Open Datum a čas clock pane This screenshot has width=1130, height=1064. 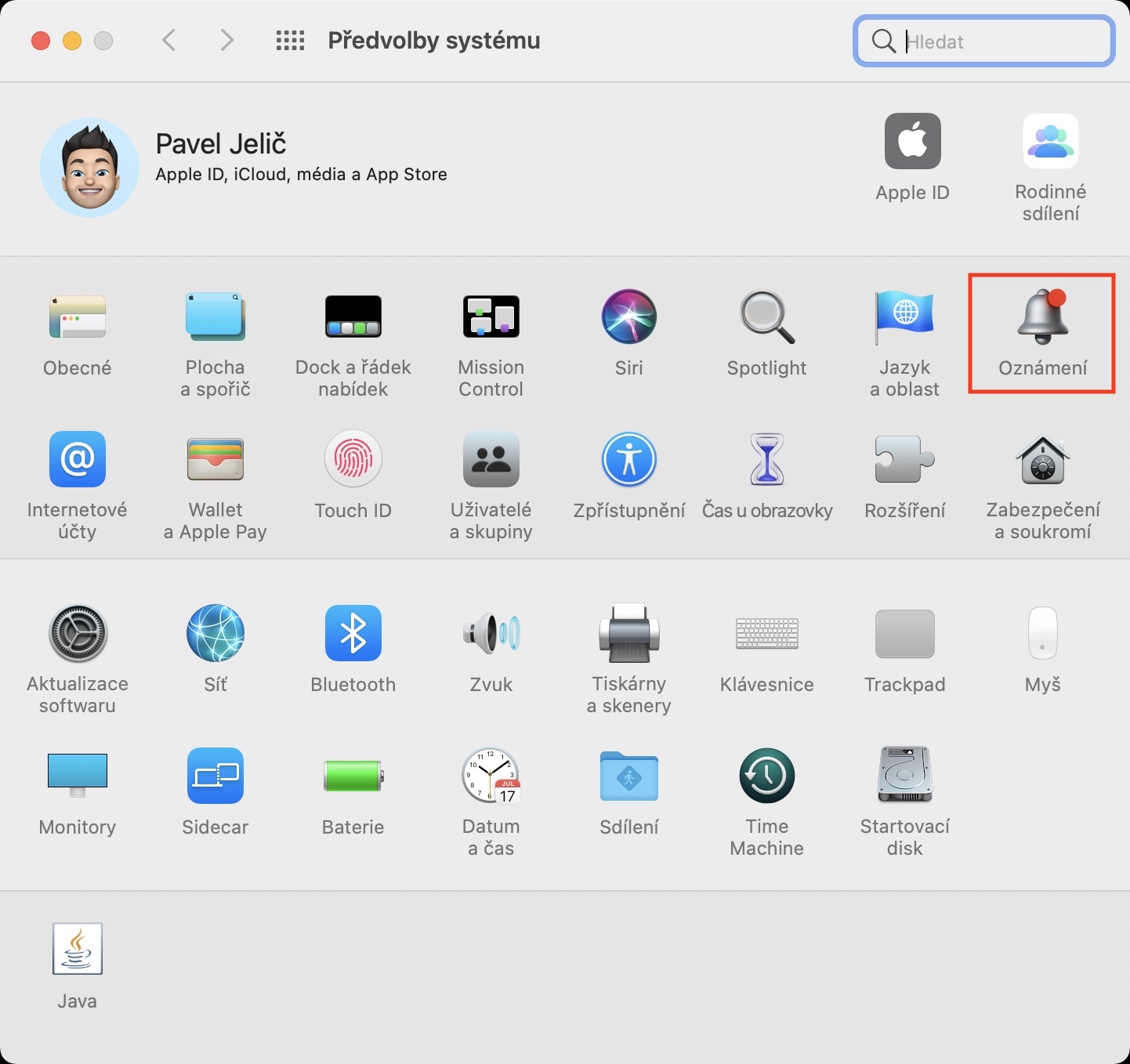pos(491,776)
